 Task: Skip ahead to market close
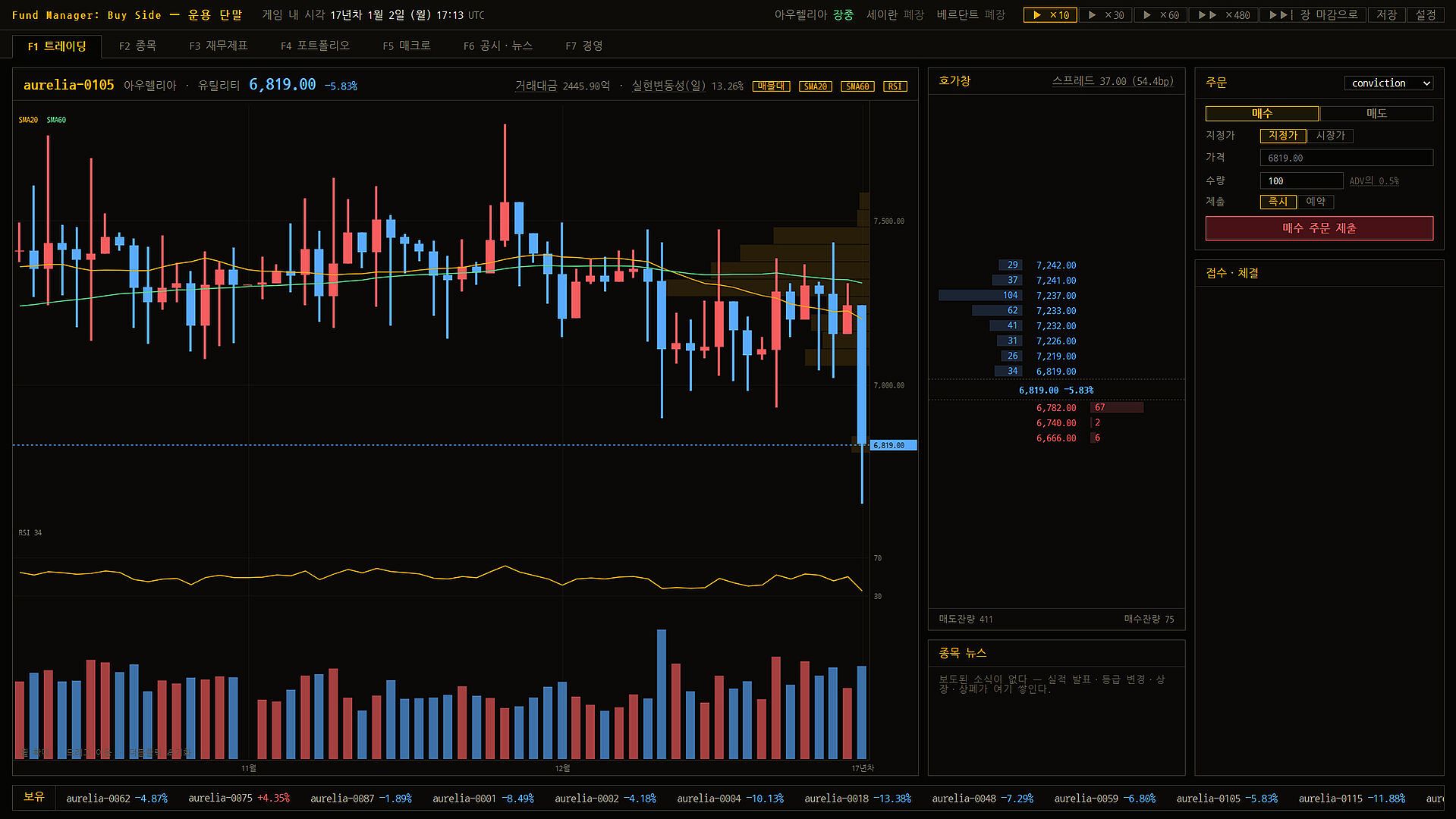1313,15
